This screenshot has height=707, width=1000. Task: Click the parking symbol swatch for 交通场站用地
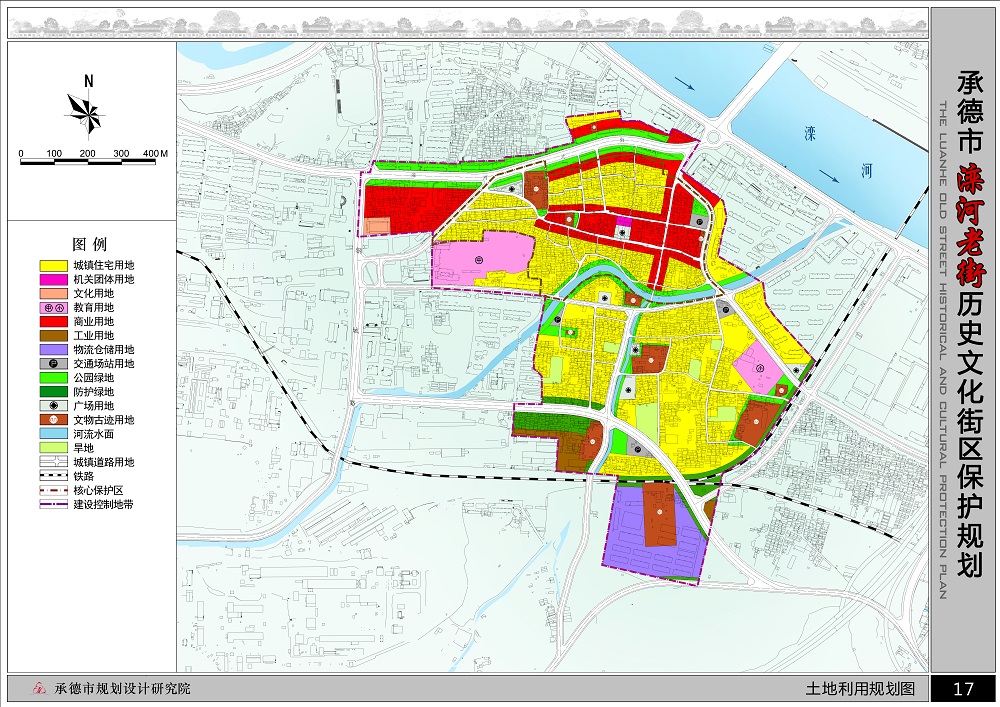pyautogui.click(x=54, y=363)
